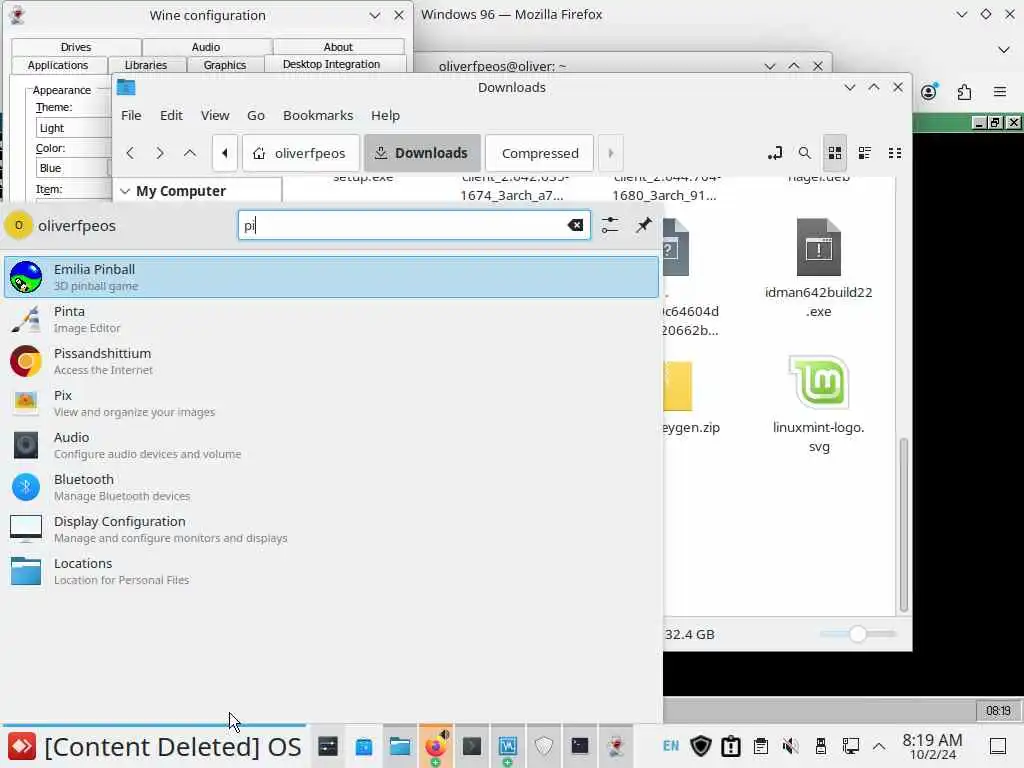Go forward in Downloads file manager

pos(160,153)
